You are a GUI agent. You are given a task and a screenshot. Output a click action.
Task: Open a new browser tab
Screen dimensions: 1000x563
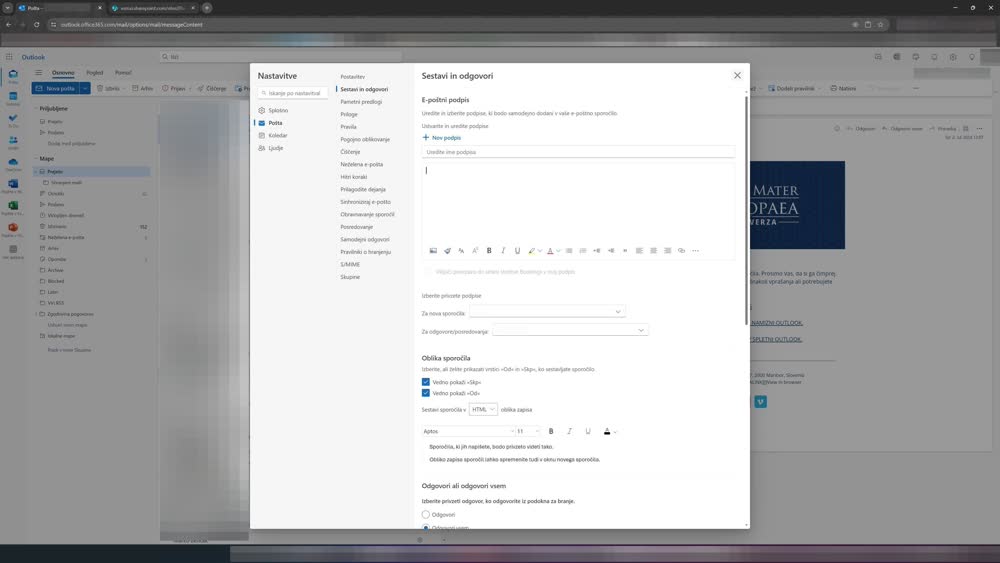pos(207,8)
